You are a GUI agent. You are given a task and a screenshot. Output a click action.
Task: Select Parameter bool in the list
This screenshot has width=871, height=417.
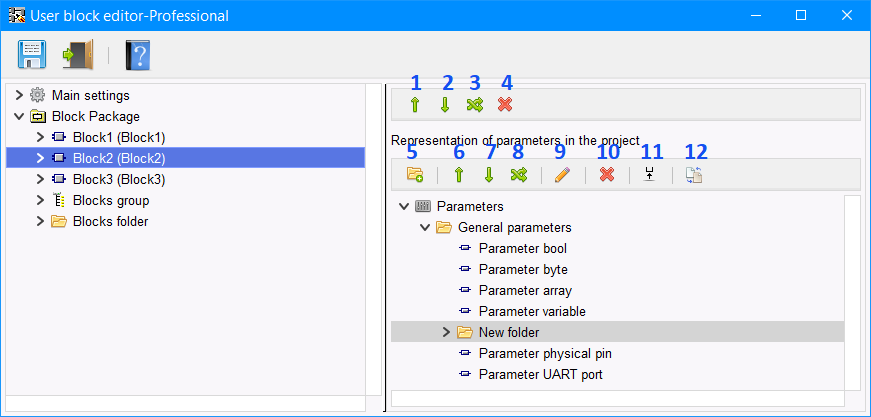coord(522,249)
